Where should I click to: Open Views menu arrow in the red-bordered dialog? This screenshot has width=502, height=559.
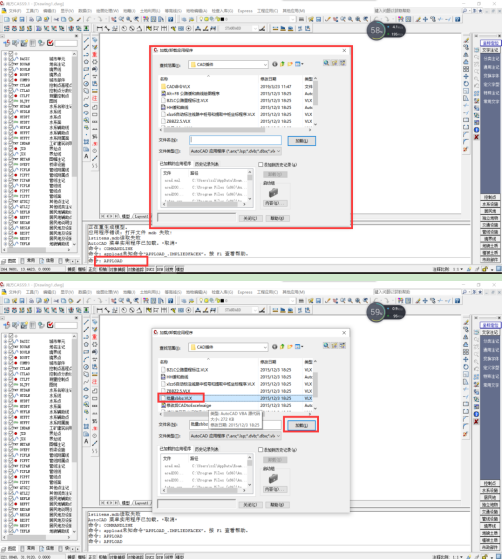tap(299, 64)
